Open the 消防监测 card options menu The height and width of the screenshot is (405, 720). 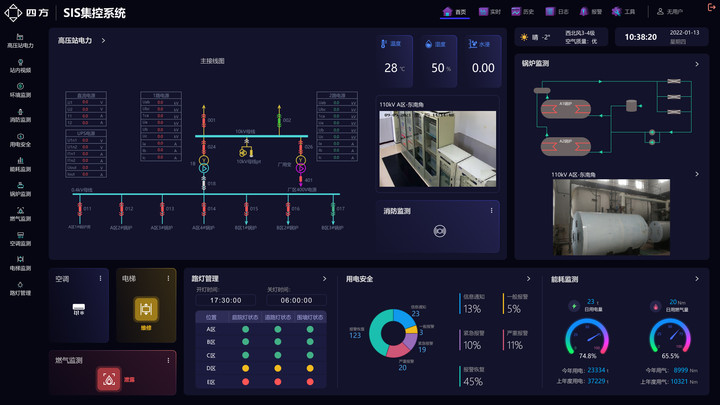(x=491, y=210)
